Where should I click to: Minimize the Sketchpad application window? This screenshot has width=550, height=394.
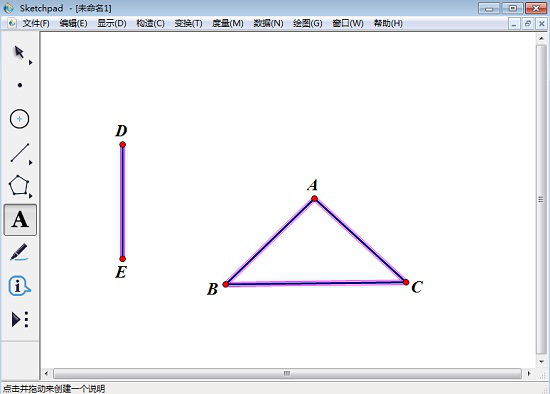[x=489, y=8]
